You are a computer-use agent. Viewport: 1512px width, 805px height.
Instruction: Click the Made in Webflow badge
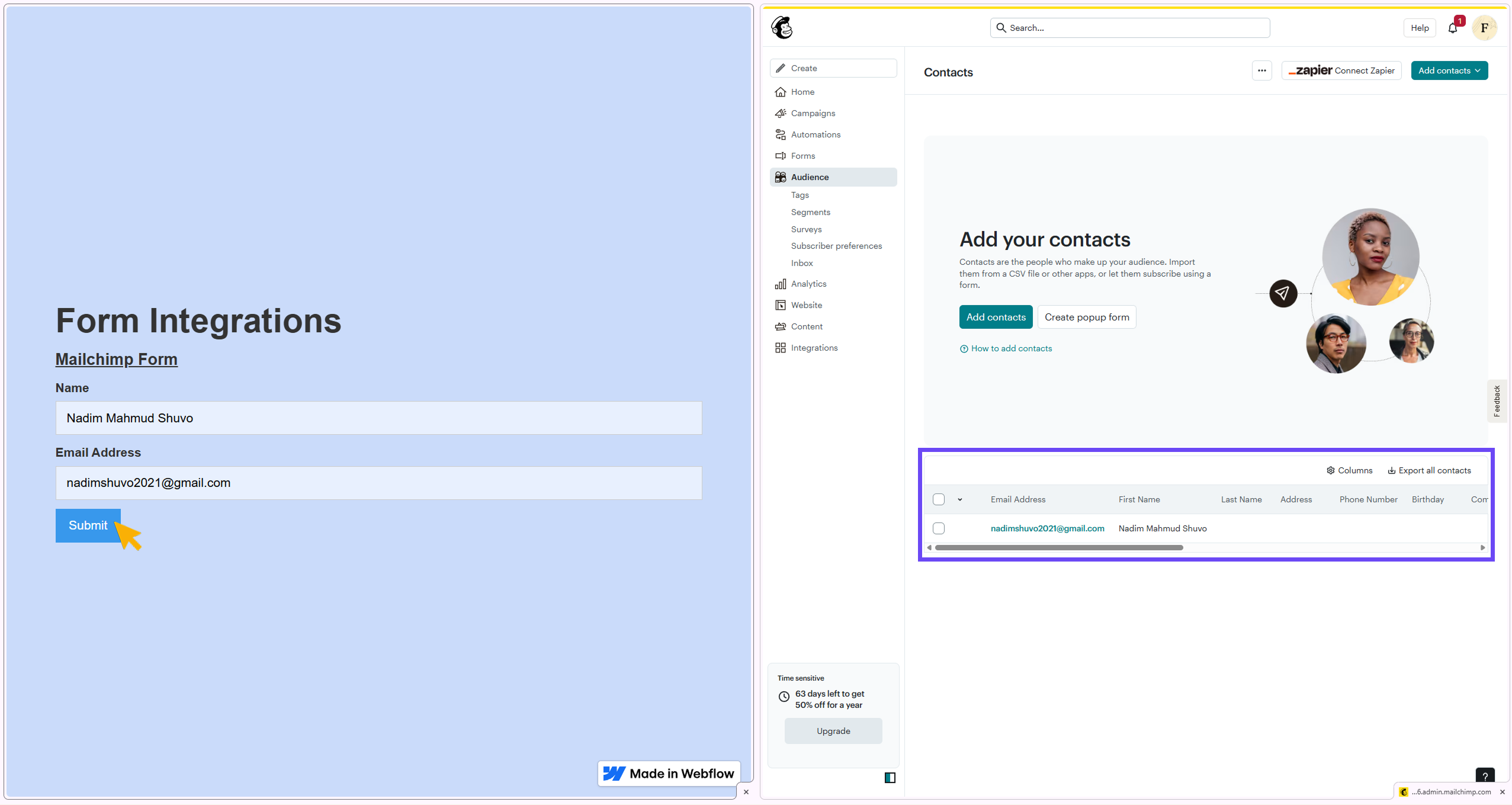(x=668, y=774)
